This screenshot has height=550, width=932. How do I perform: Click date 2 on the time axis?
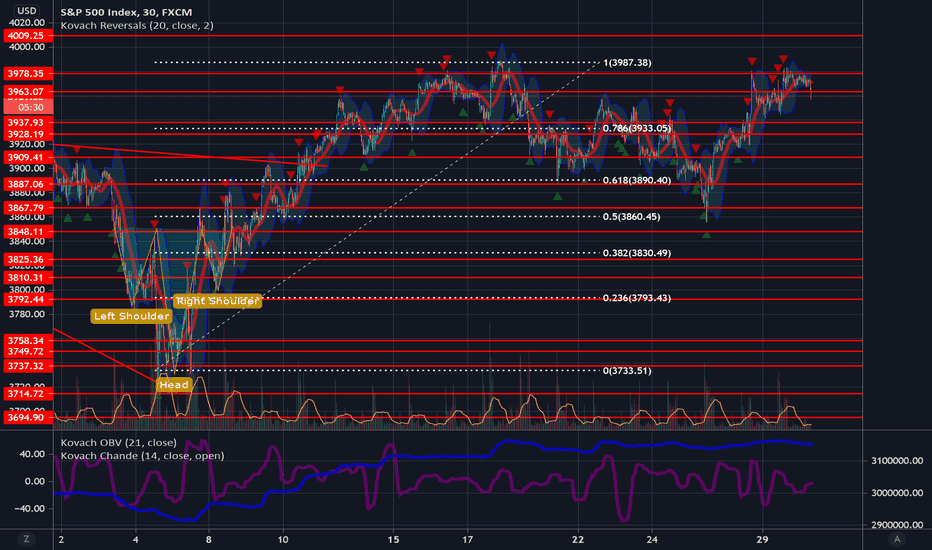click(x=61, y=540)
